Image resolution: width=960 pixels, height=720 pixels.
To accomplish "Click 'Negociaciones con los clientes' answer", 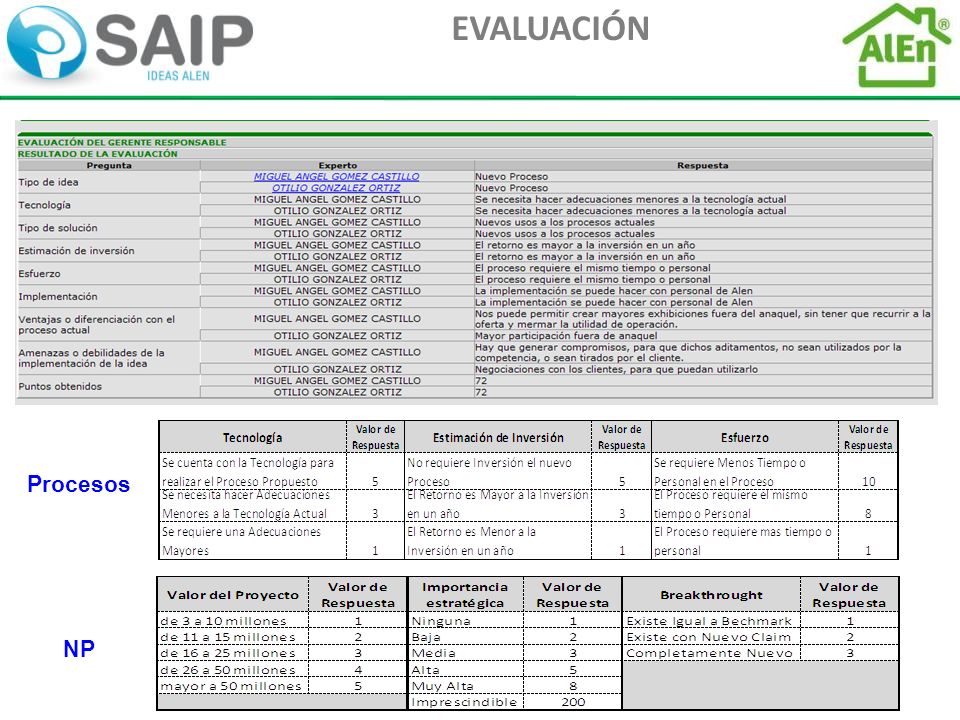I will click(616, 369).
